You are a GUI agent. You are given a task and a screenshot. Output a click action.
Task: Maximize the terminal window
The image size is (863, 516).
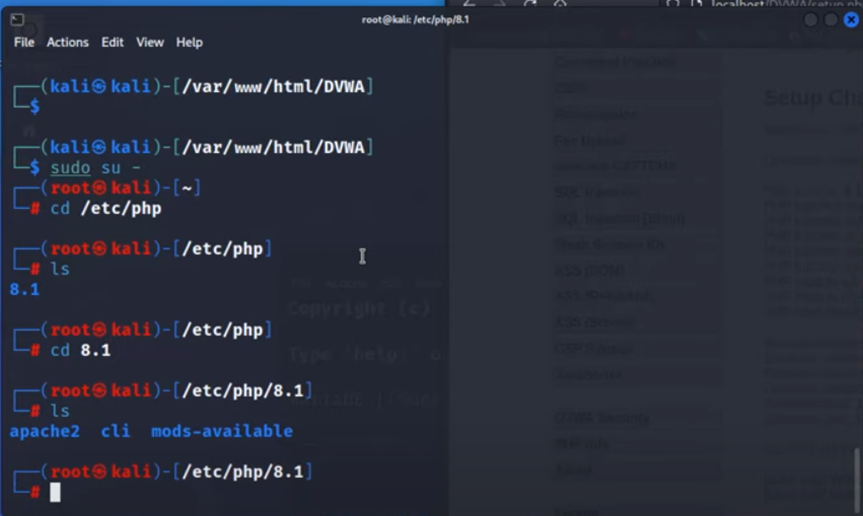coord(831,20)
